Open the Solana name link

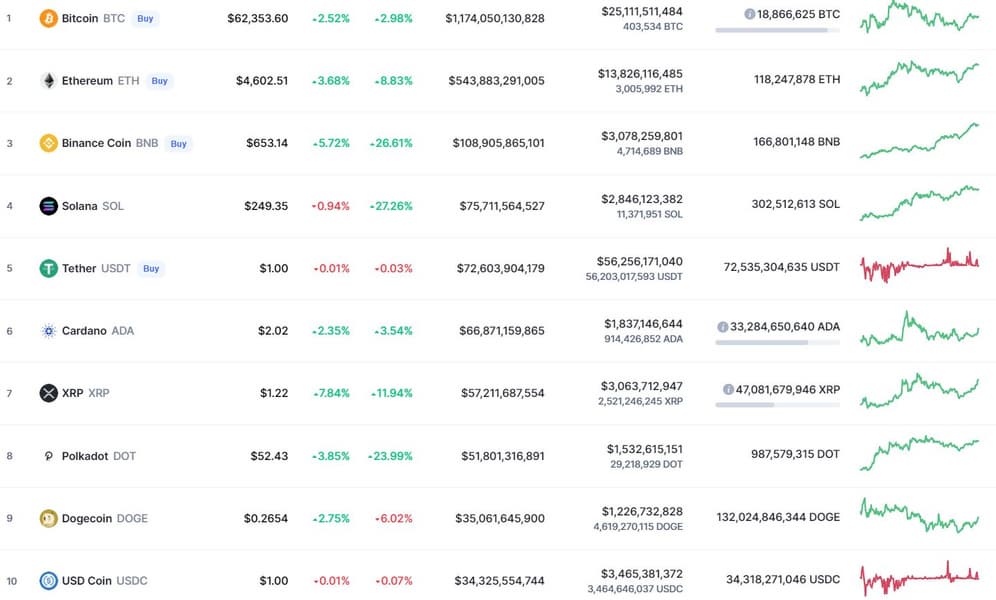[79, 206]
